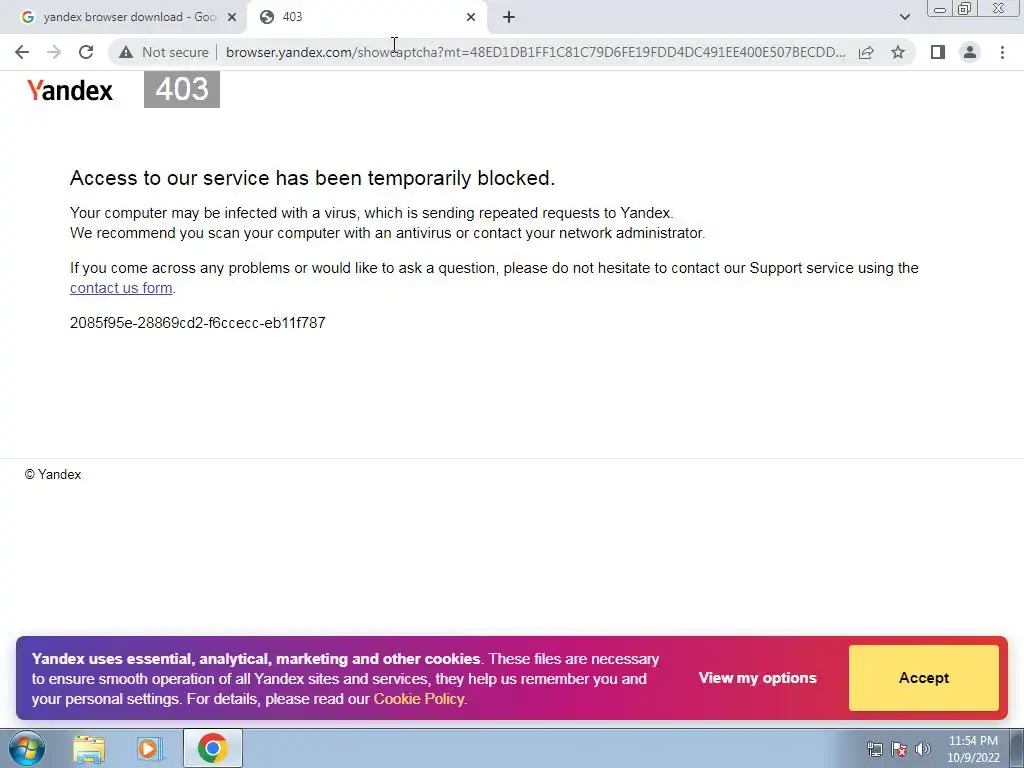Open Action Center flag icon

(899, 749)
